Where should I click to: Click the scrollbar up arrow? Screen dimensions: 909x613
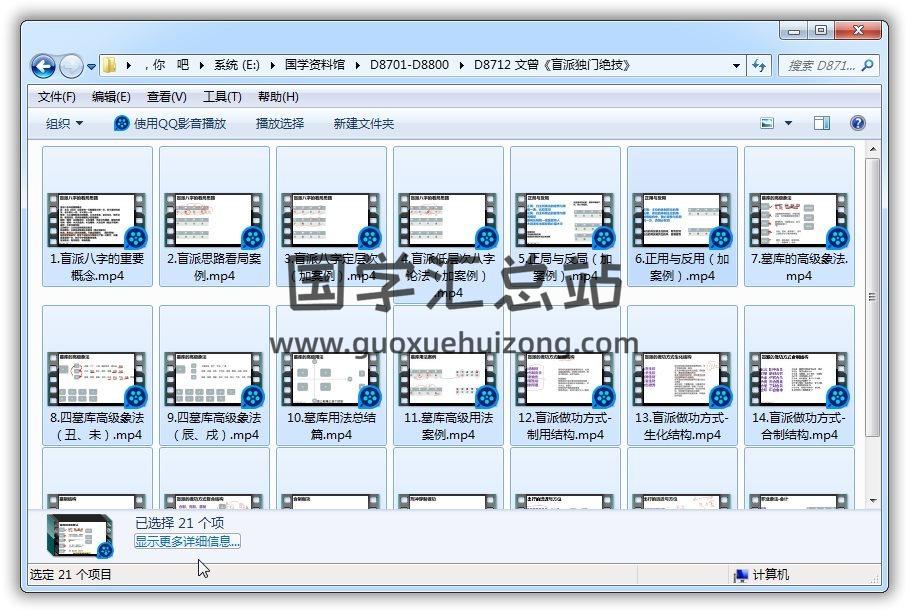click(872, 150)
